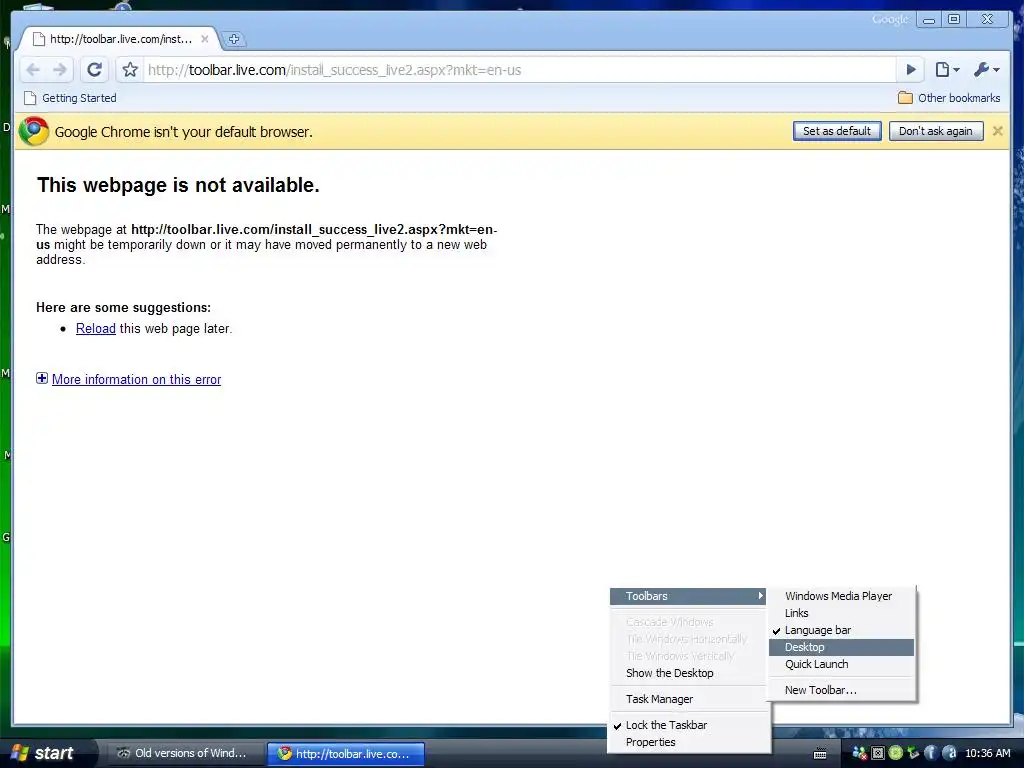This screenshot has height=768, width=1024.
Task: Click the Safely Remove Hardware tray icon
Action: [913, 753]
